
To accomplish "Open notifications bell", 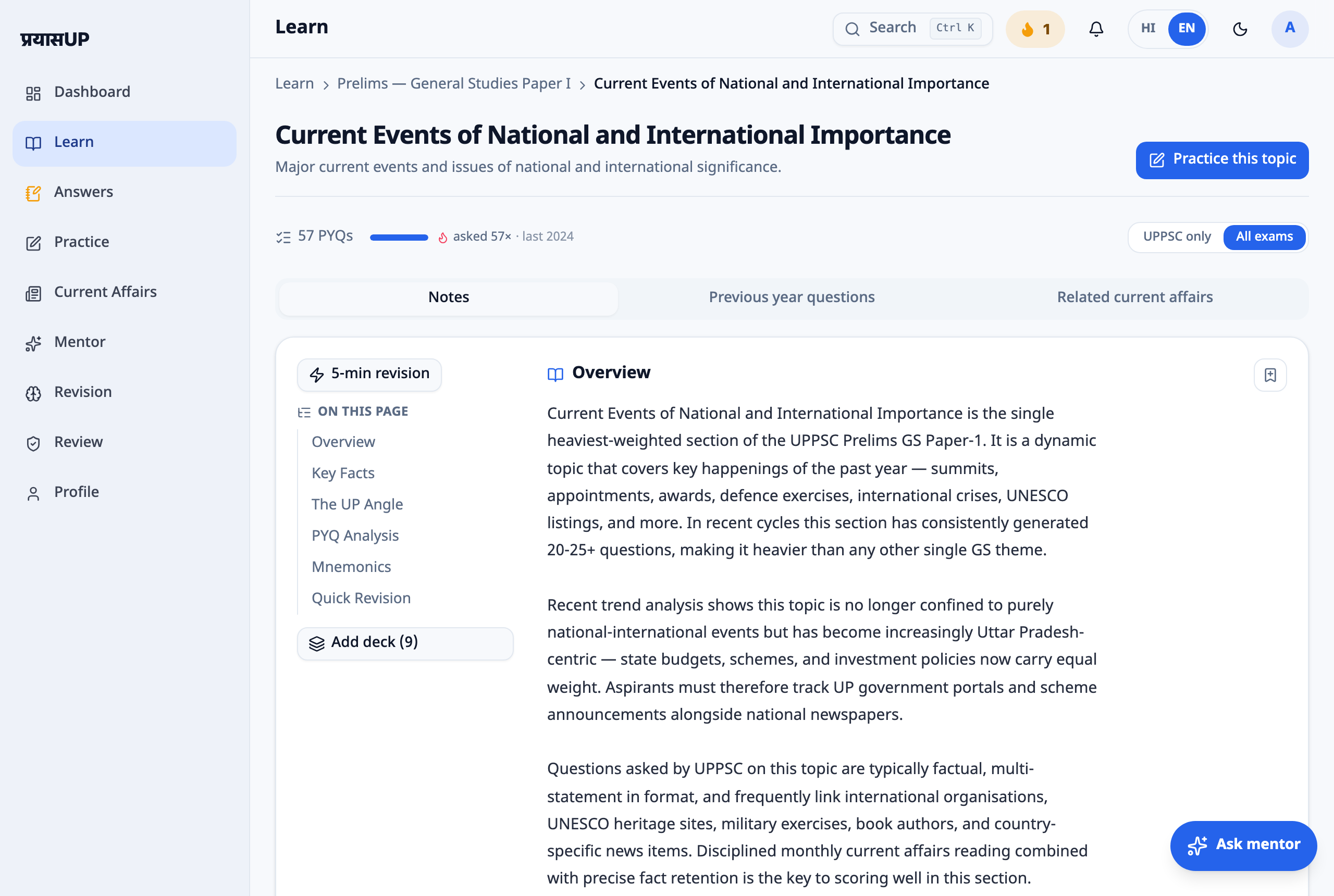I will [1096, 29].
